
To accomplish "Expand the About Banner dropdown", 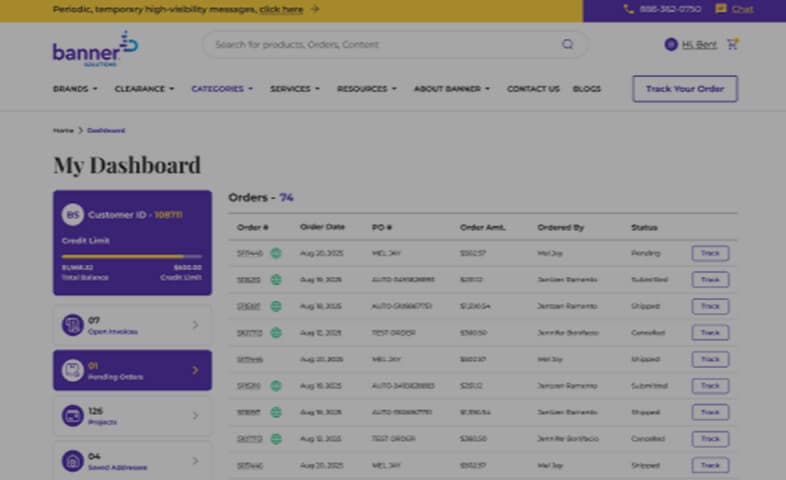I will [452, 89].
